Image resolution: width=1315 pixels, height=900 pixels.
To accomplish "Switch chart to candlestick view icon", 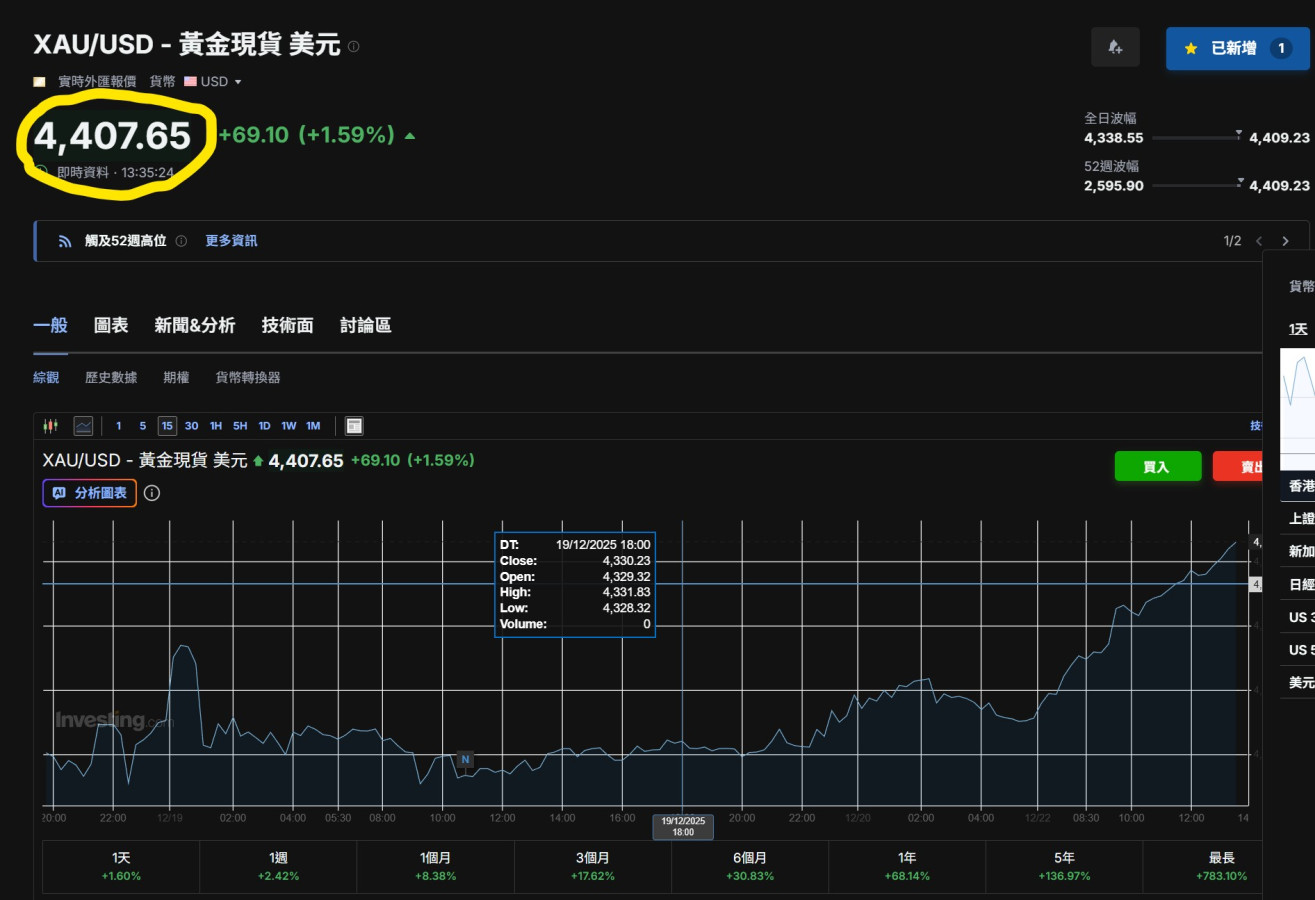I will [50, 426].
